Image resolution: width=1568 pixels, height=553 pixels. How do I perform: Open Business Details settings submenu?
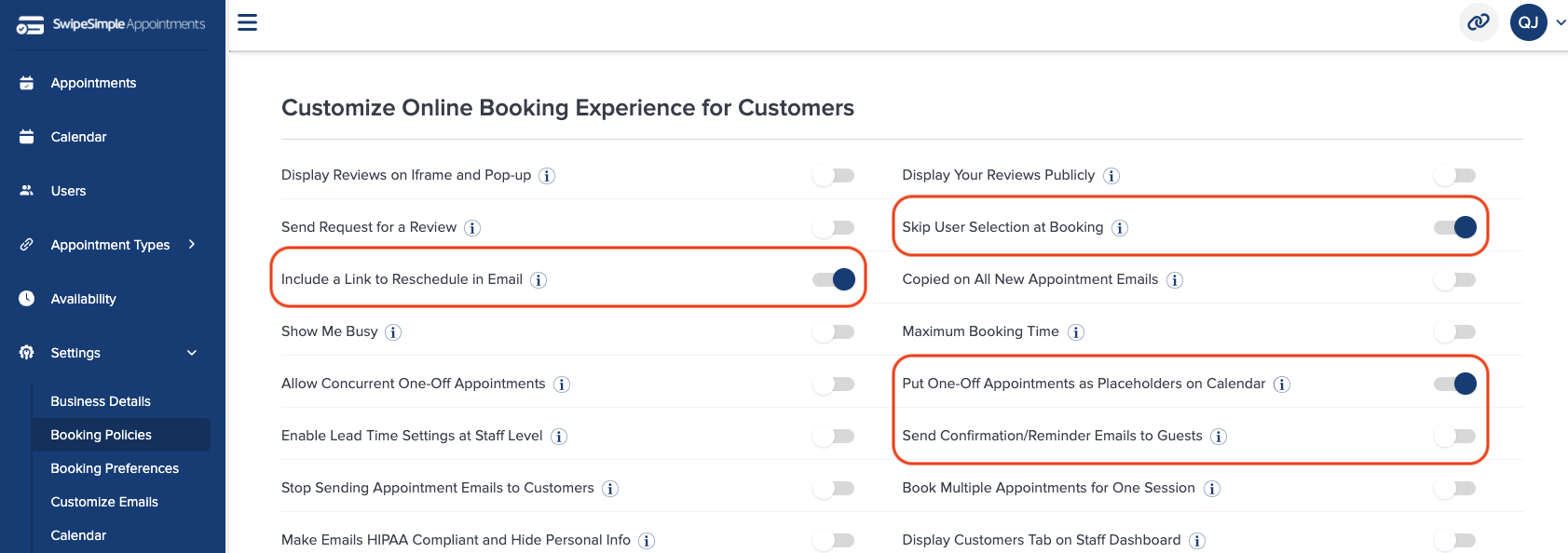tap(101, 401)
